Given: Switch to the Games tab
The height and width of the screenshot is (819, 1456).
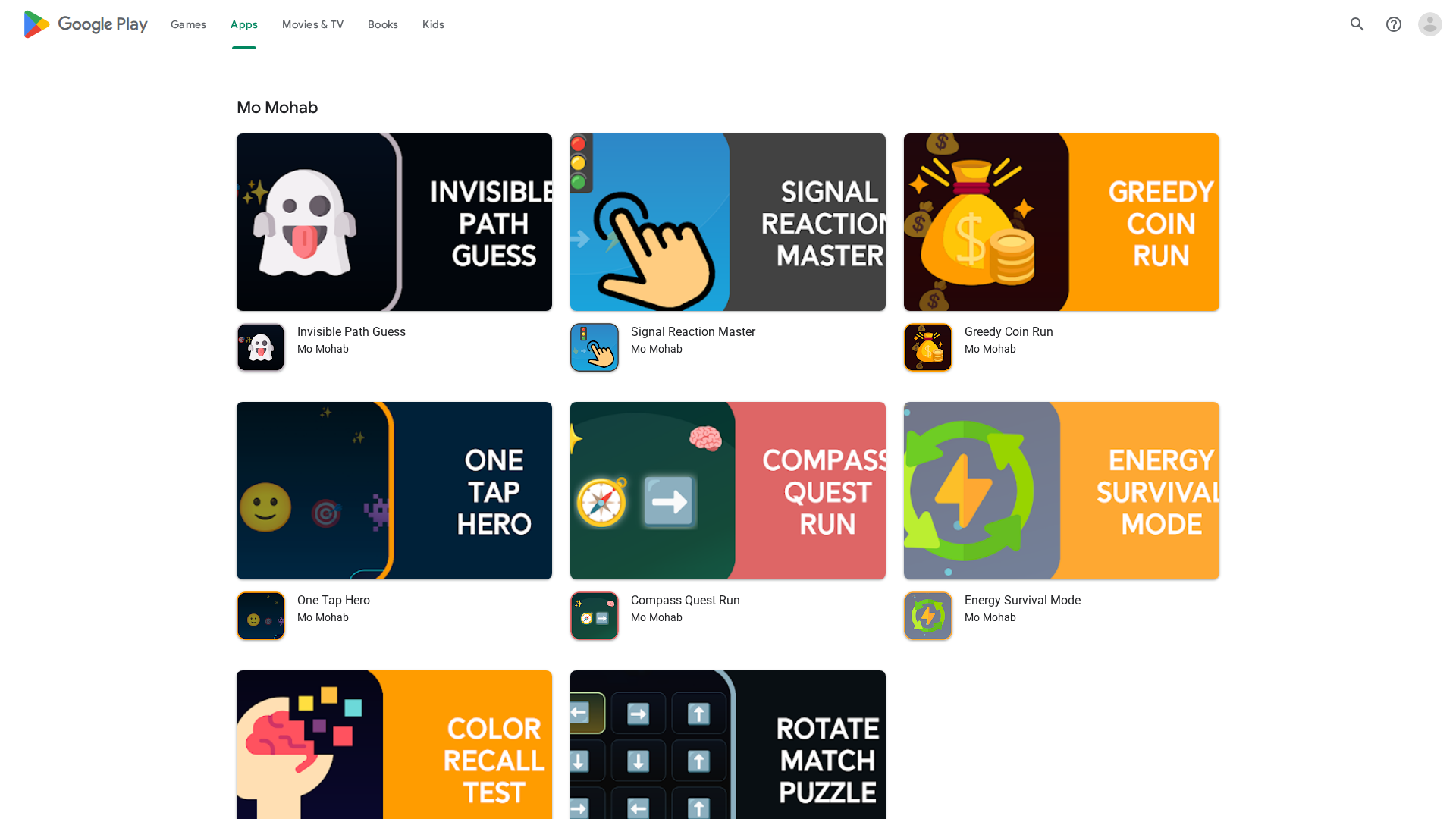Looking at the screenshot, I should pos(188,24).
